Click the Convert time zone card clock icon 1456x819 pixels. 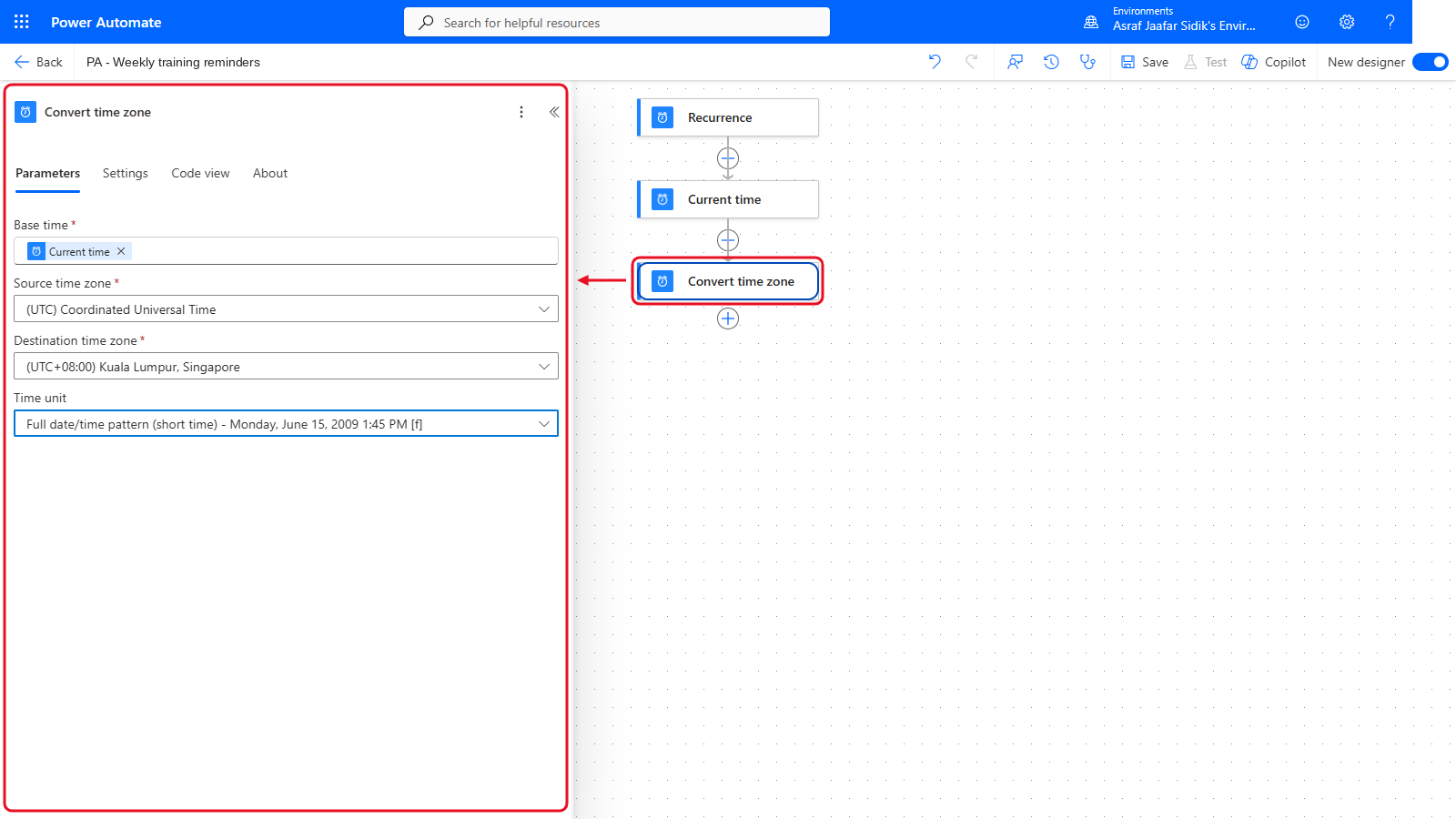[x=662, y=281]
